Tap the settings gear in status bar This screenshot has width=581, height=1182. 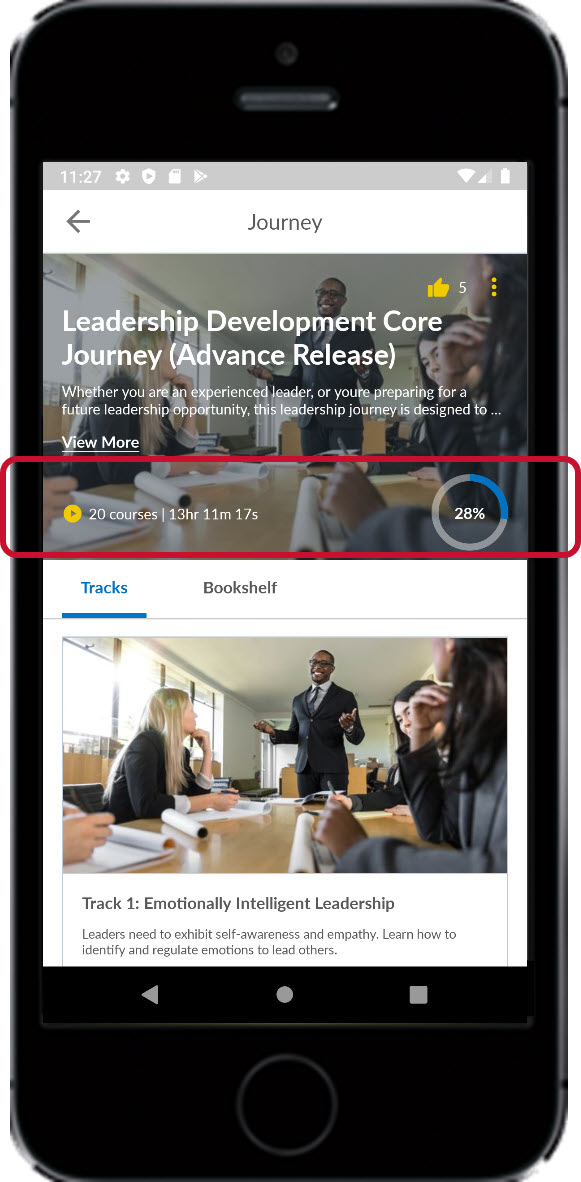pos(122,176)
